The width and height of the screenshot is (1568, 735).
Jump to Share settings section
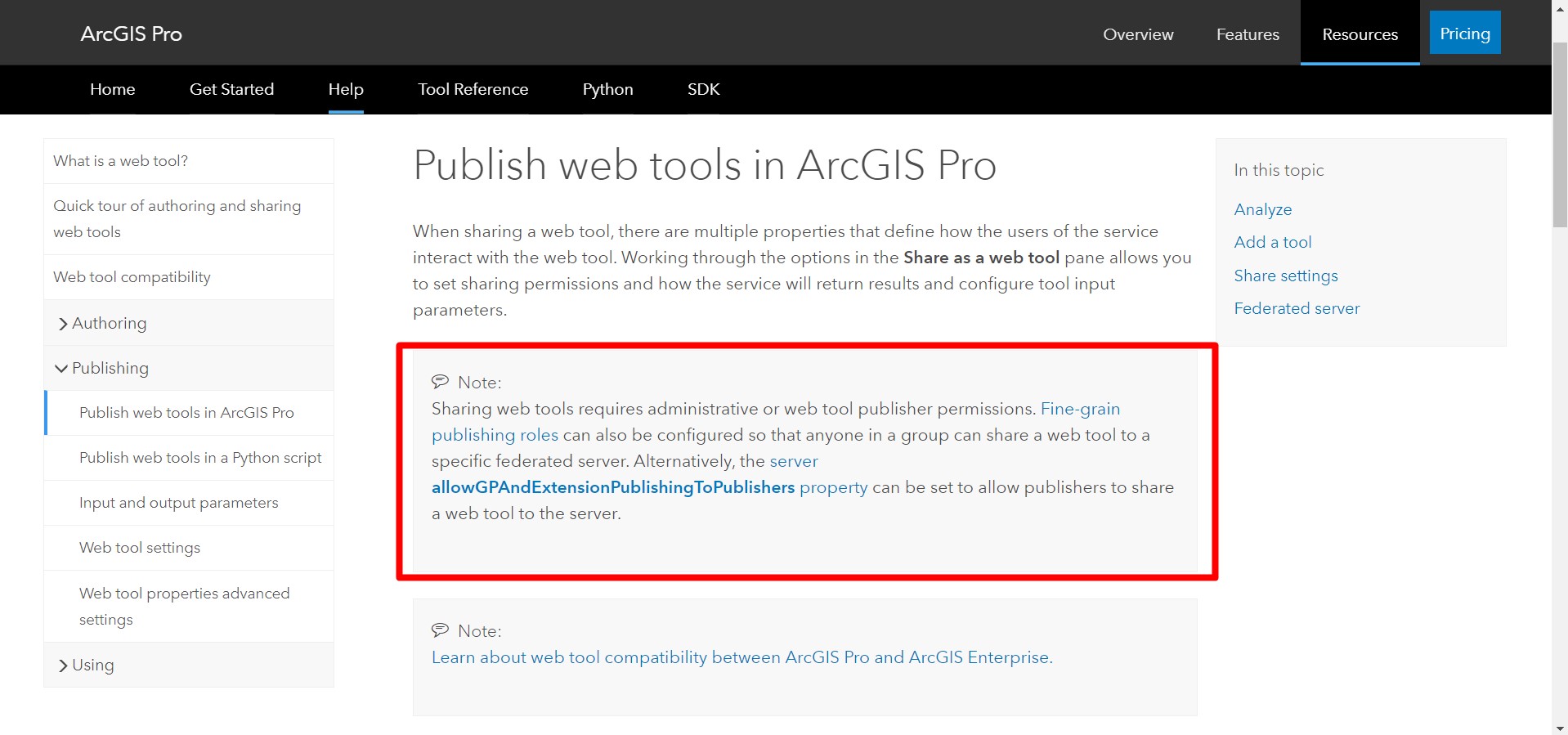[x=1286, y=276]
